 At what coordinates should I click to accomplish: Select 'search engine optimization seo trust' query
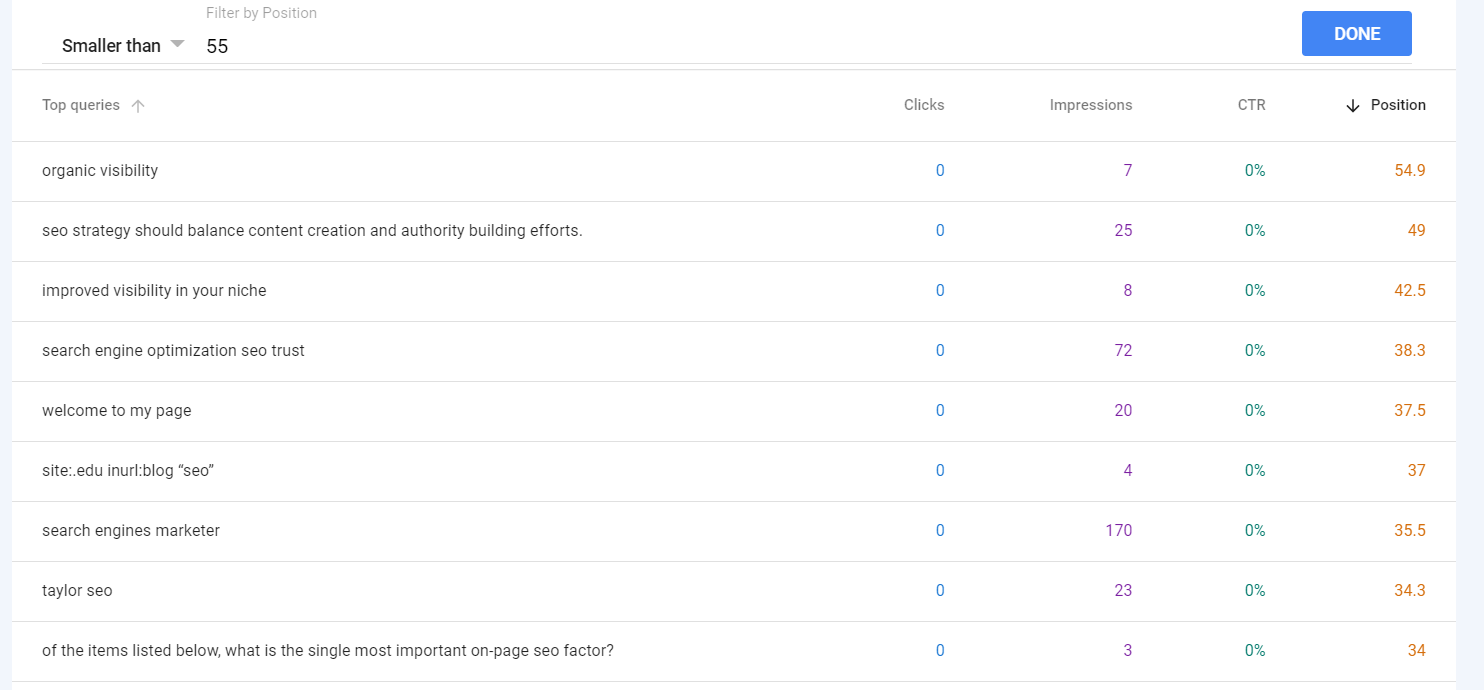(x=173, y=351)
